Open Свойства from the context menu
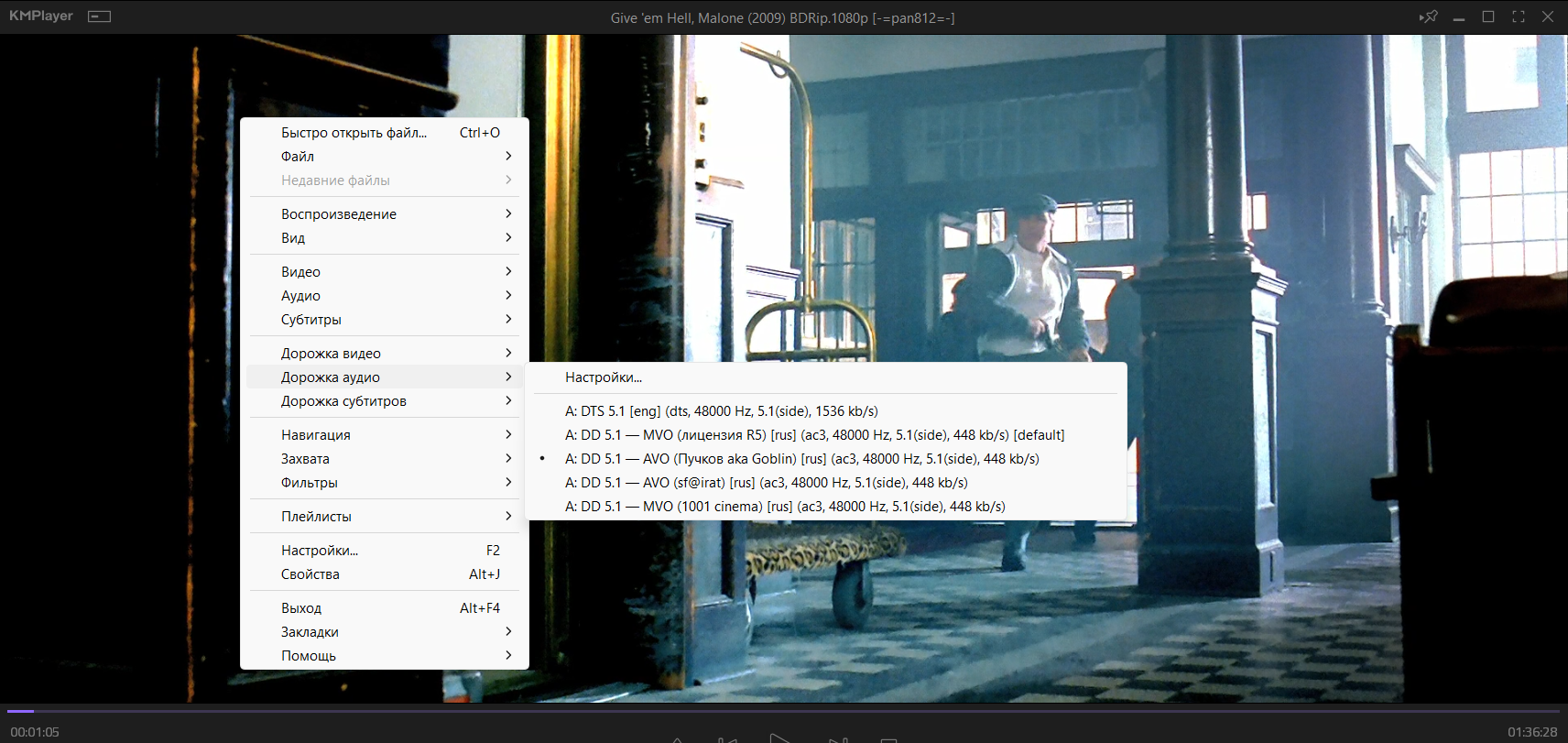1568x743 pixels. tap(385, 574)
